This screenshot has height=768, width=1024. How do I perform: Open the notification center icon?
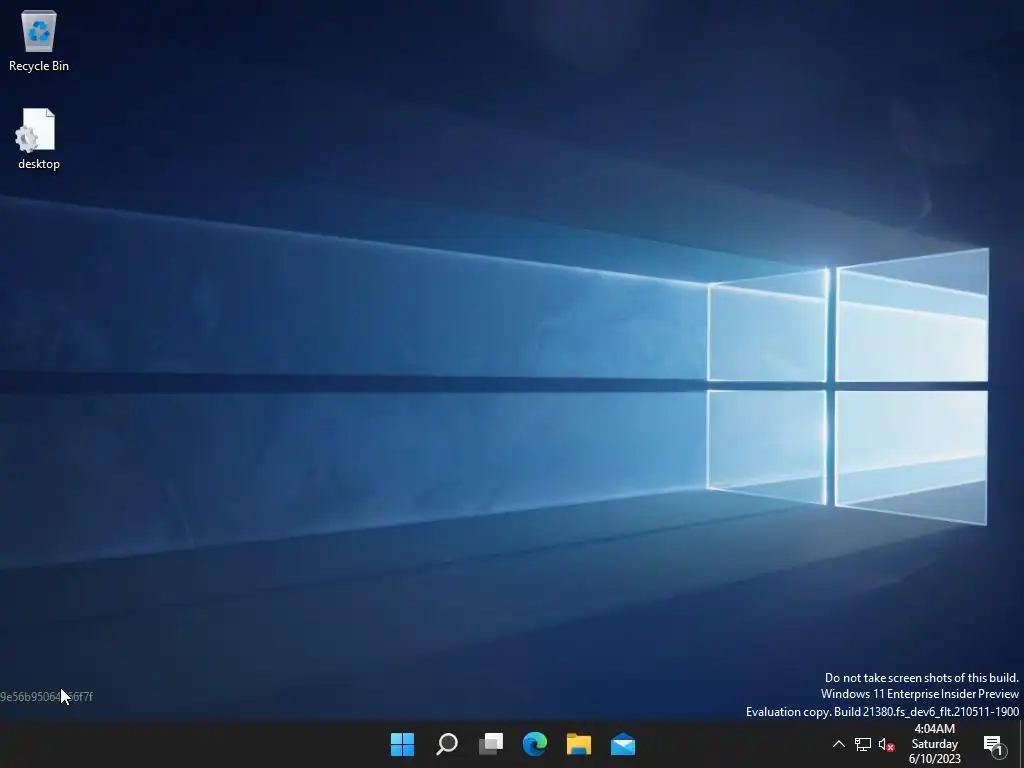click(x=993, y=744)
